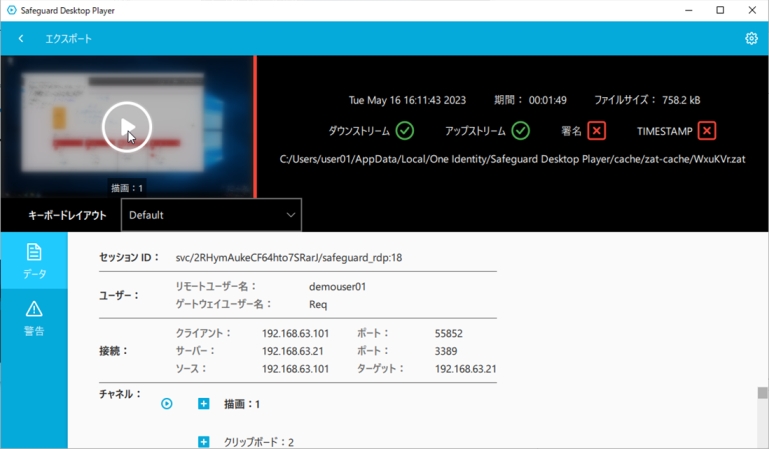This screenshot has width=769, height=449.
Task: Click the date Tue May 16 16:11:43 2023
Action: pos(407,100)
